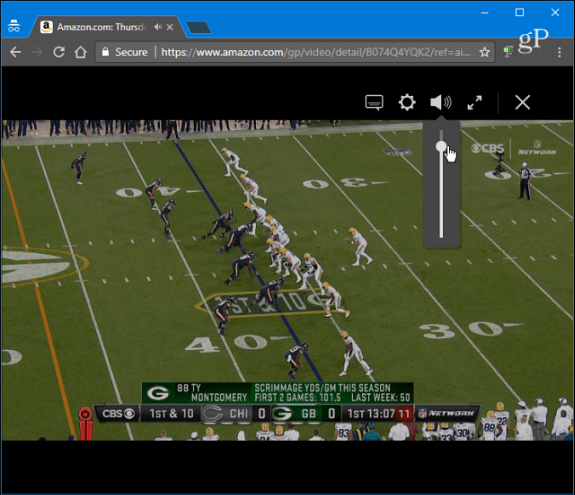Click the incognito icon at top left
The image size is (575, 495).
14,26
